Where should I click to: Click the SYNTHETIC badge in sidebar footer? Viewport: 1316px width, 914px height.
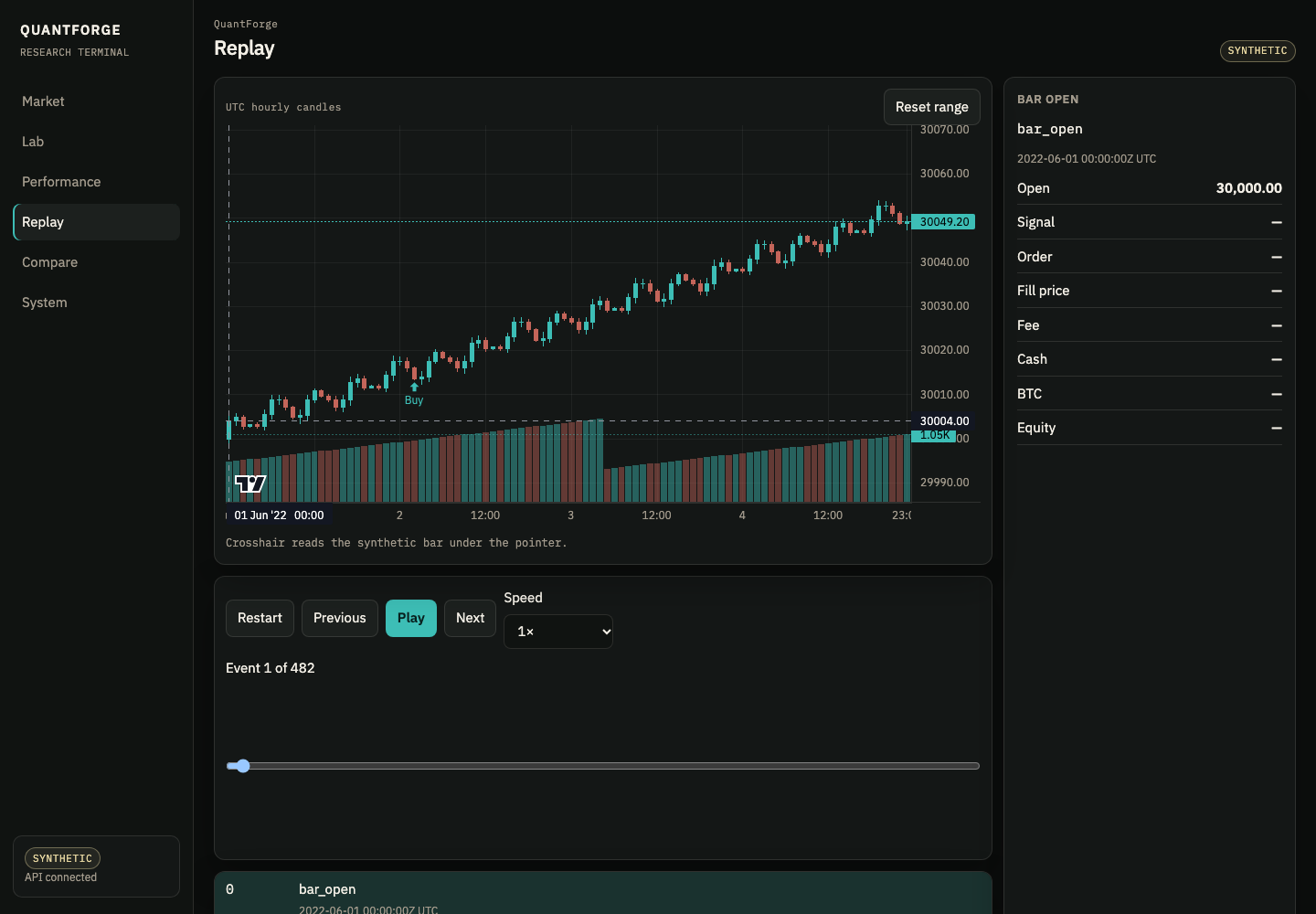coord(62,858)
